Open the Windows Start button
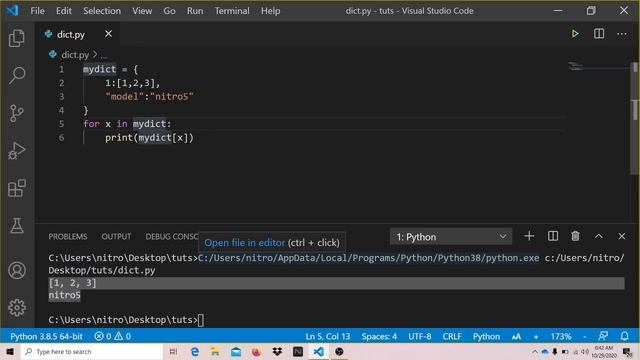This screenshot has width=640, height=360. click(10, 351)
